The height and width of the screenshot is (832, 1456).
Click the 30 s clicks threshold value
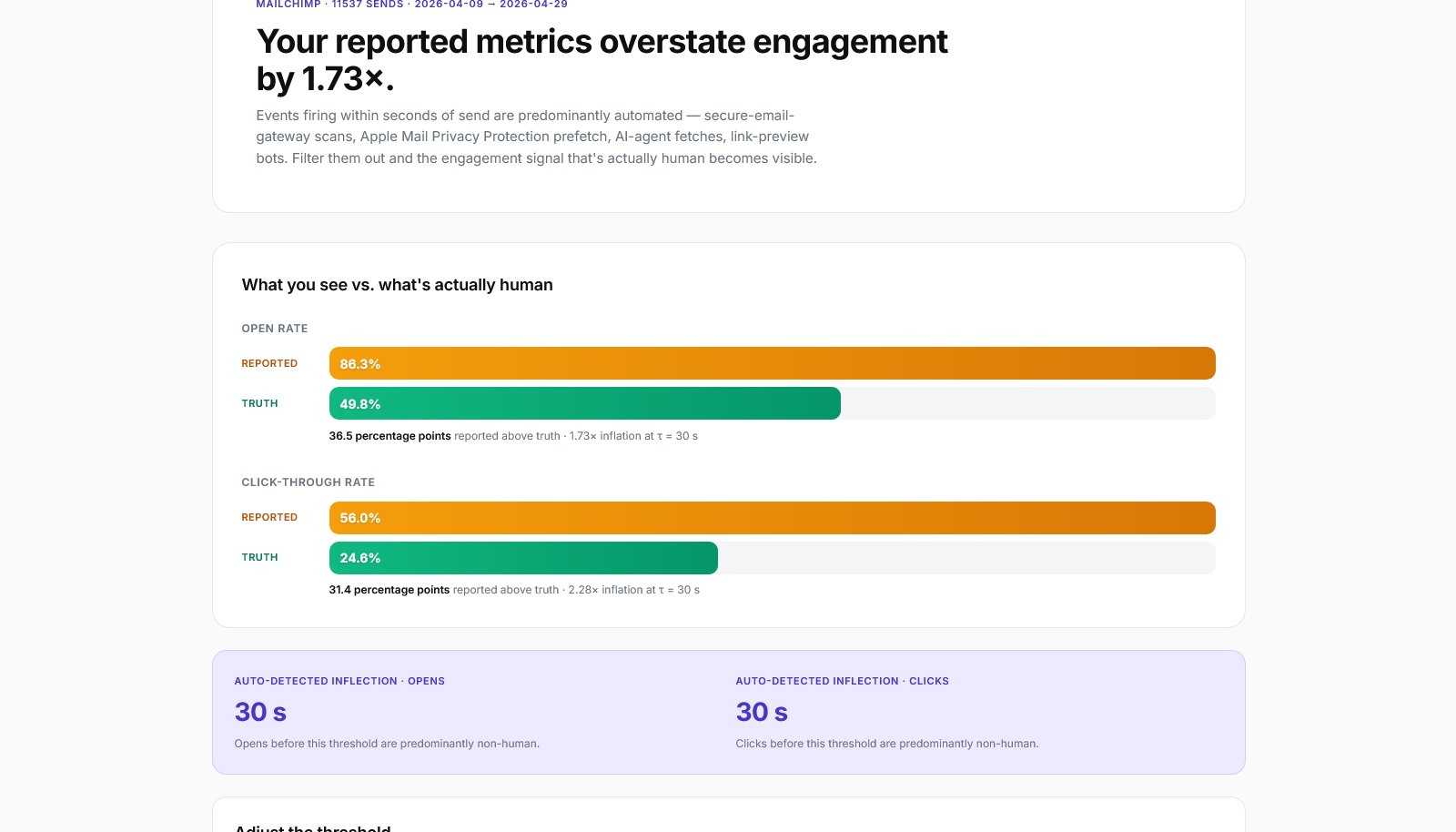coord(762,712)
